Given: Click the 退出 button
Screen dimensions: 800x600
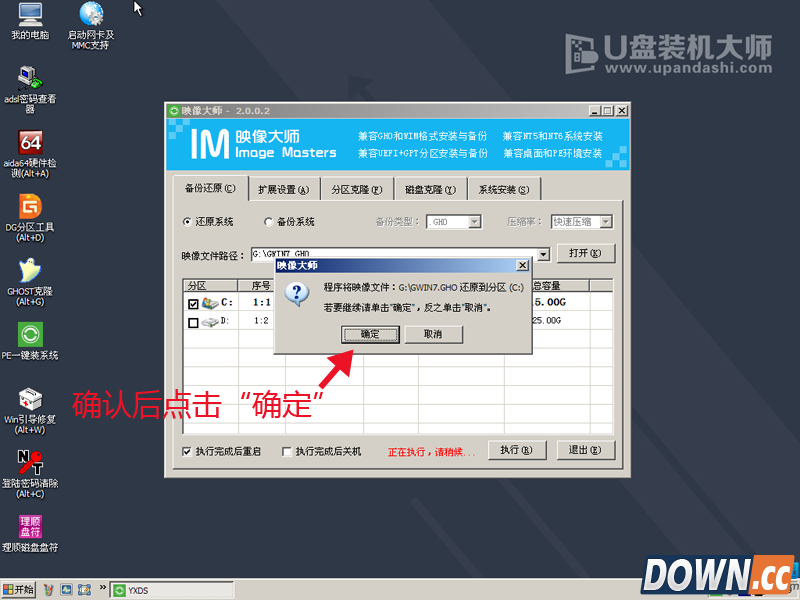Looking at the screenshot, I should pos(584,450).
